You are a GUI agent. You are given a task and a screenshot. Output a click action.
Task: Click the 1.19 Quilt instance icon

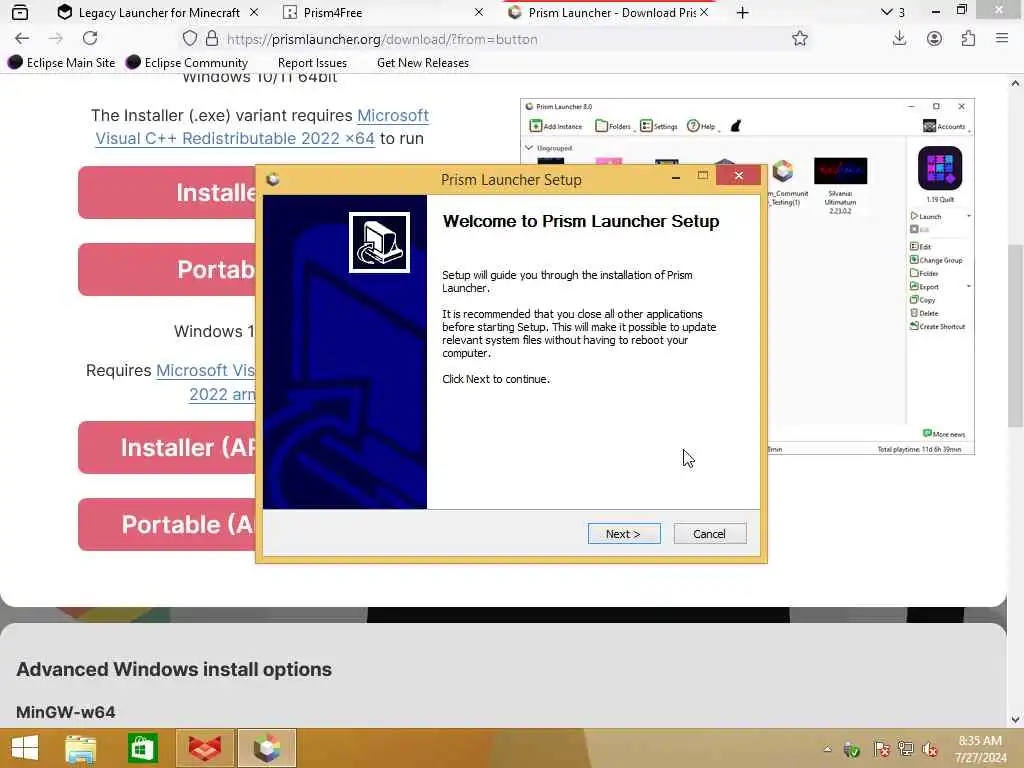[939, 168]
